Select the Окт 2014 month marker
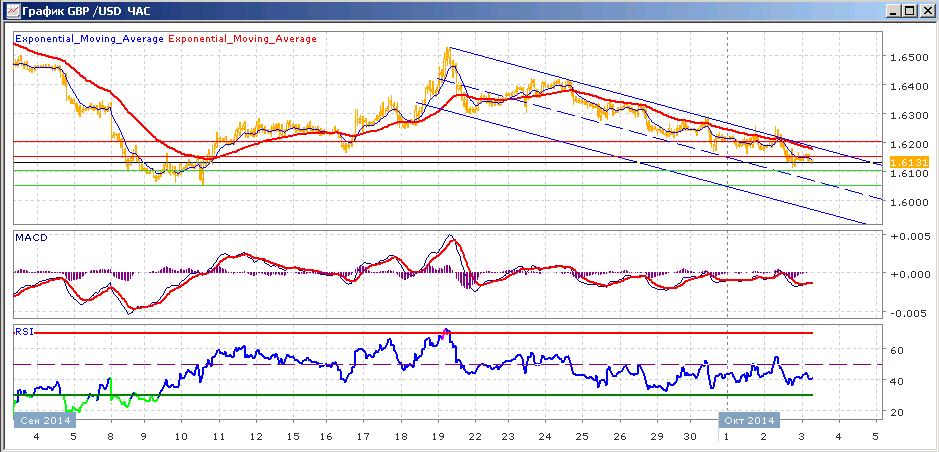 748,420
